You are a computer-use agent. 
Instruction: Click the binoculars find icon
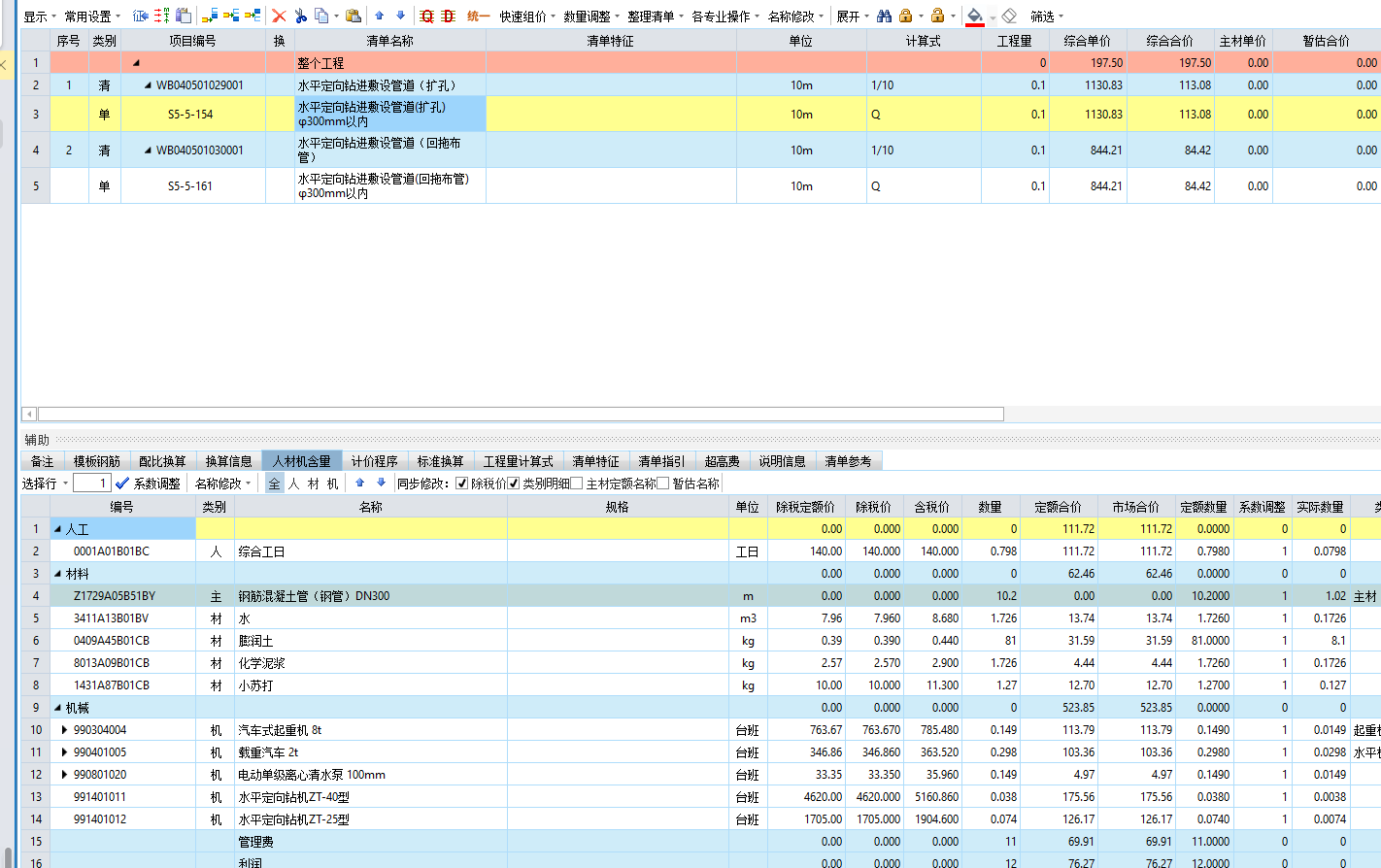click(x=884, y=16)
